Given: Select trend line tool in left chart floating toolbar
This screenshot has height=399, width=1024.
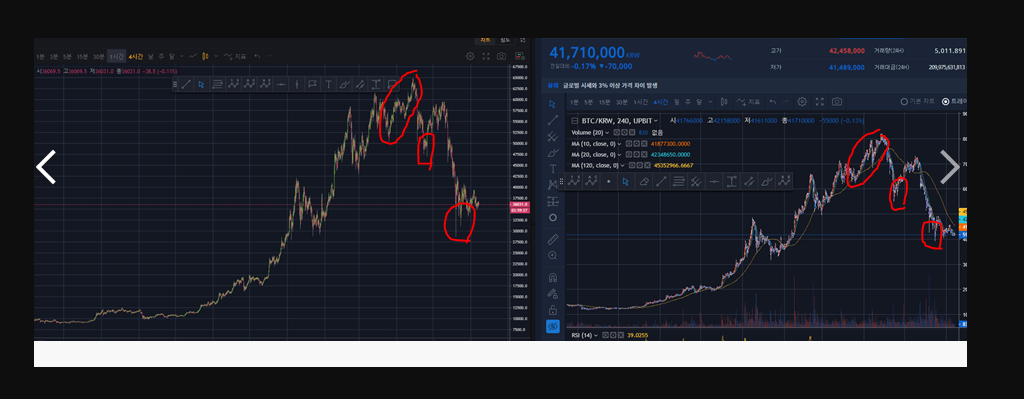Looking at the screenshot, I should [x=186, y=84].
